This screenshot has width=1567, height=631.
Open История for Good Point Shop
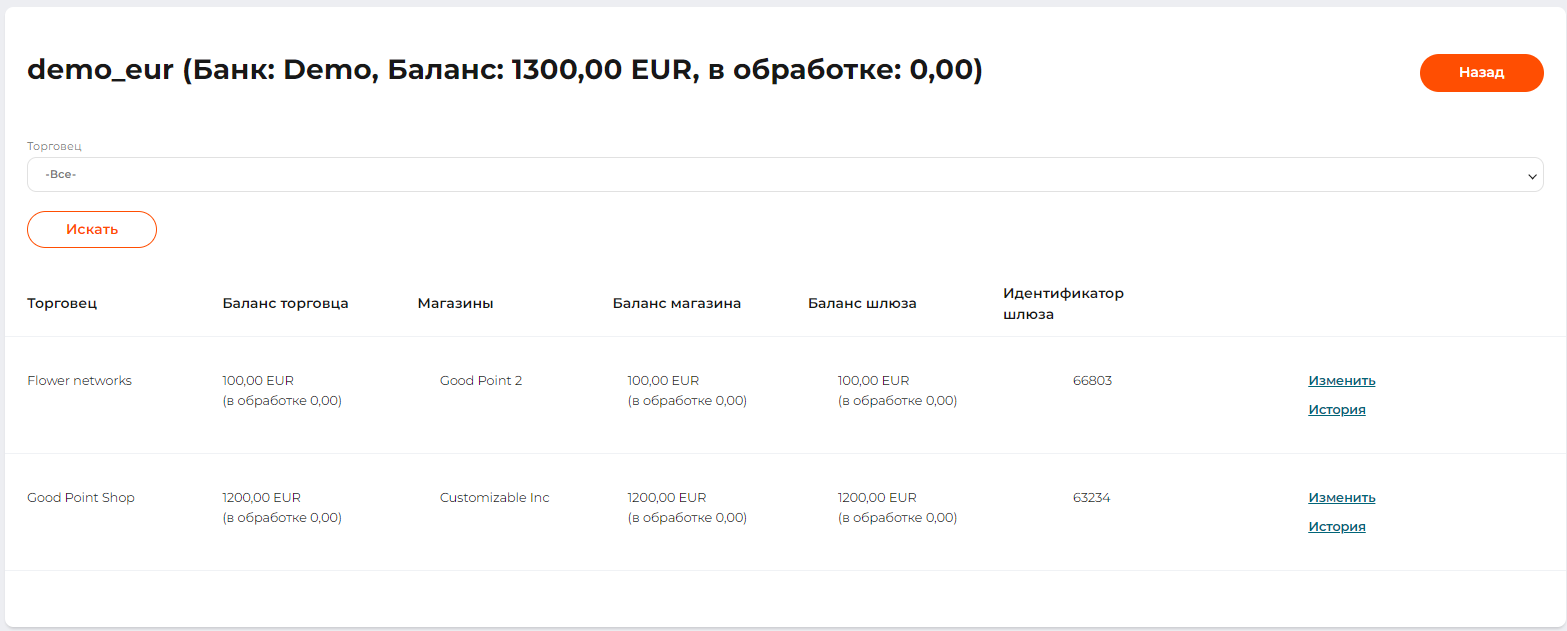[1336, 527]
